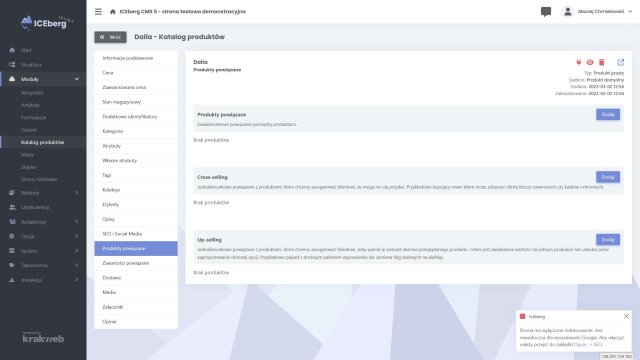Add a product in Up-selling section
Viewport: 640px width, 360px height.
[608, 240]
